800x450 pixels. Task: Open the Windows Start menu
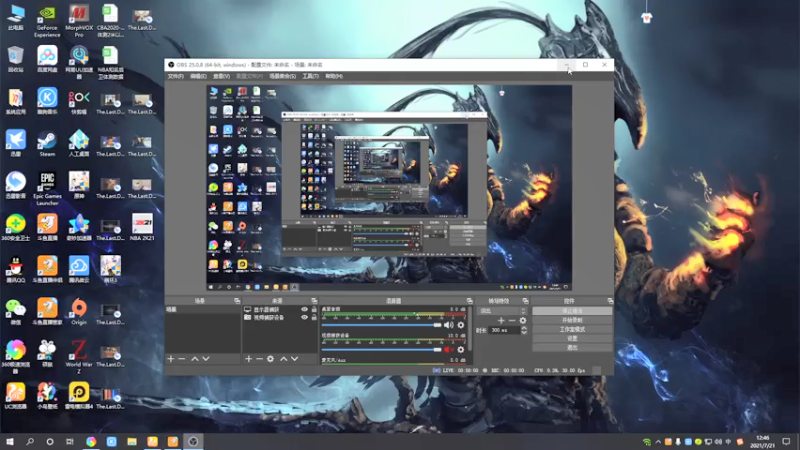pos(10,441)
